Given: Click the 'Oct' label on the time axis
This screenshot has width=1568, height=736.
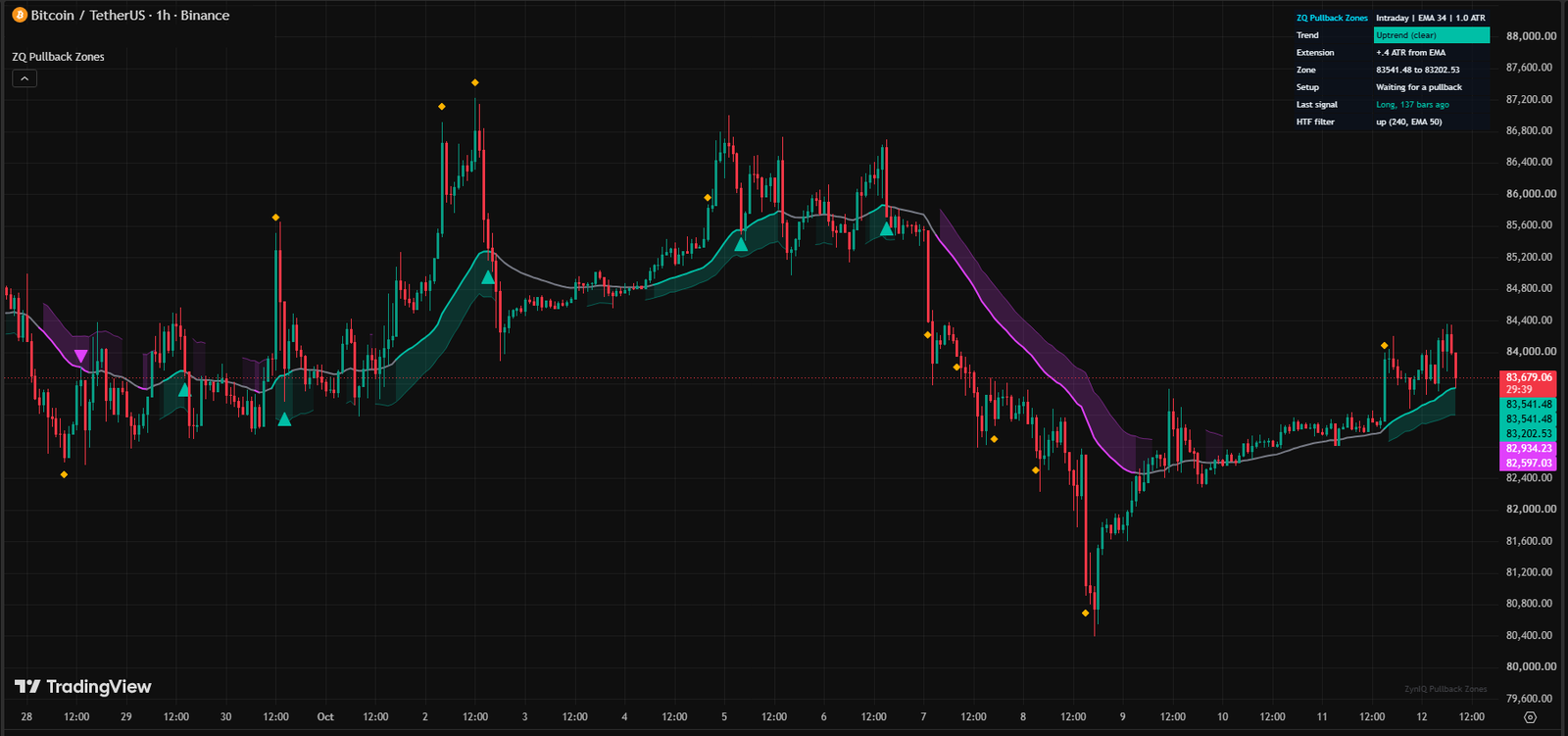Looking at the screenshot, I should pyautogui.click(x=325, y=717).
